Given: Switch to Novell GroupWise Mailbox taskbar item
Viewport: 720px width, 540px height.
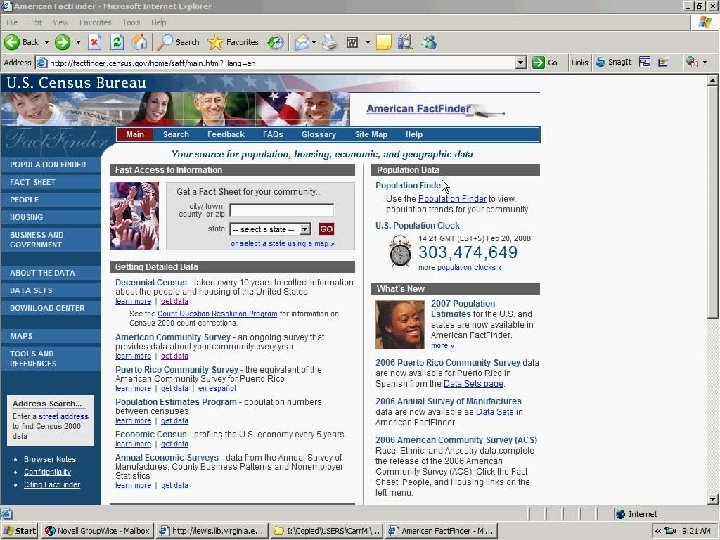Looking at the screenshot, I should (x=97, y=531).
